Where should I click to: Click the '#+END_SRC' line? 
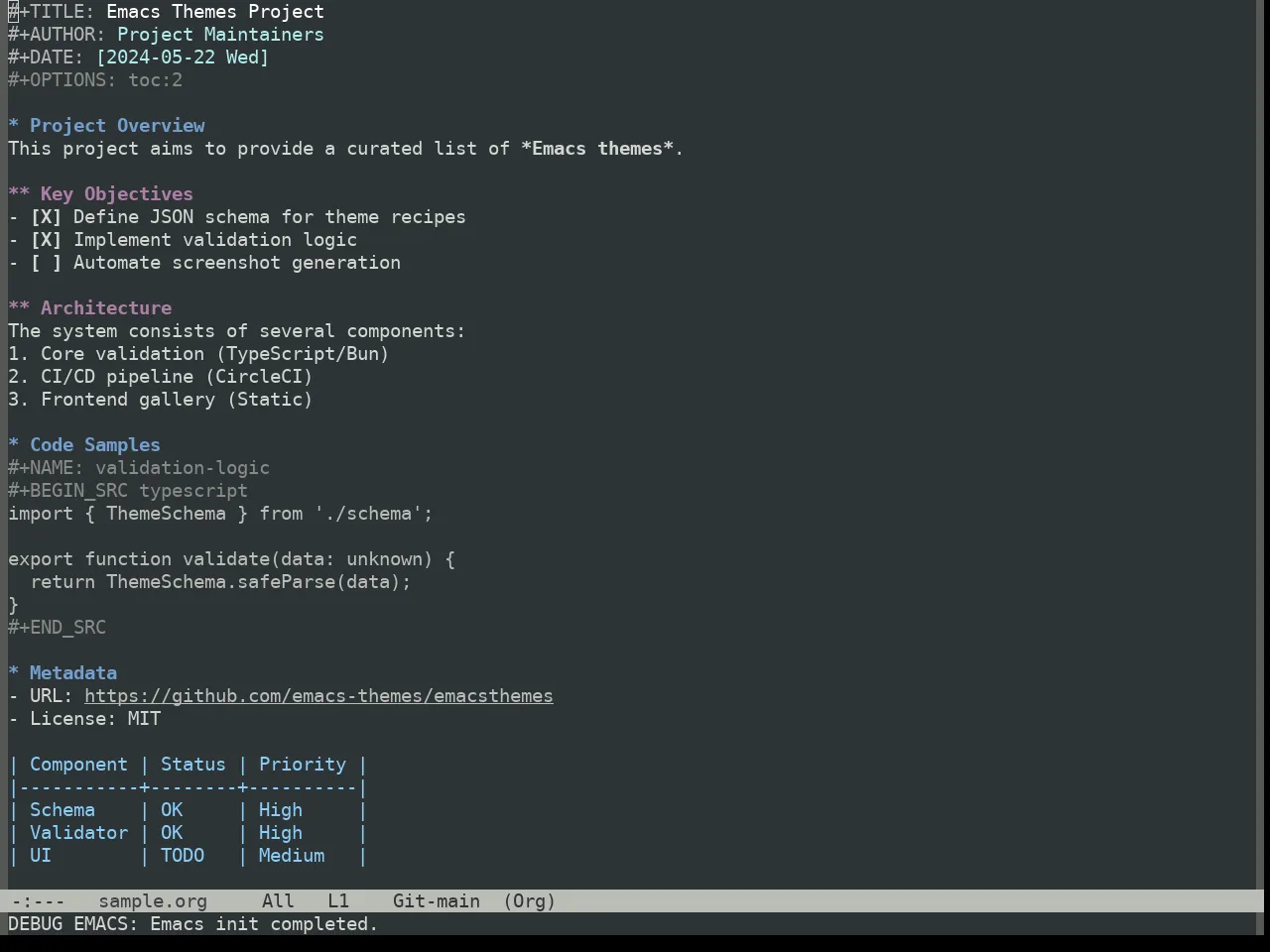coord(57,628)
